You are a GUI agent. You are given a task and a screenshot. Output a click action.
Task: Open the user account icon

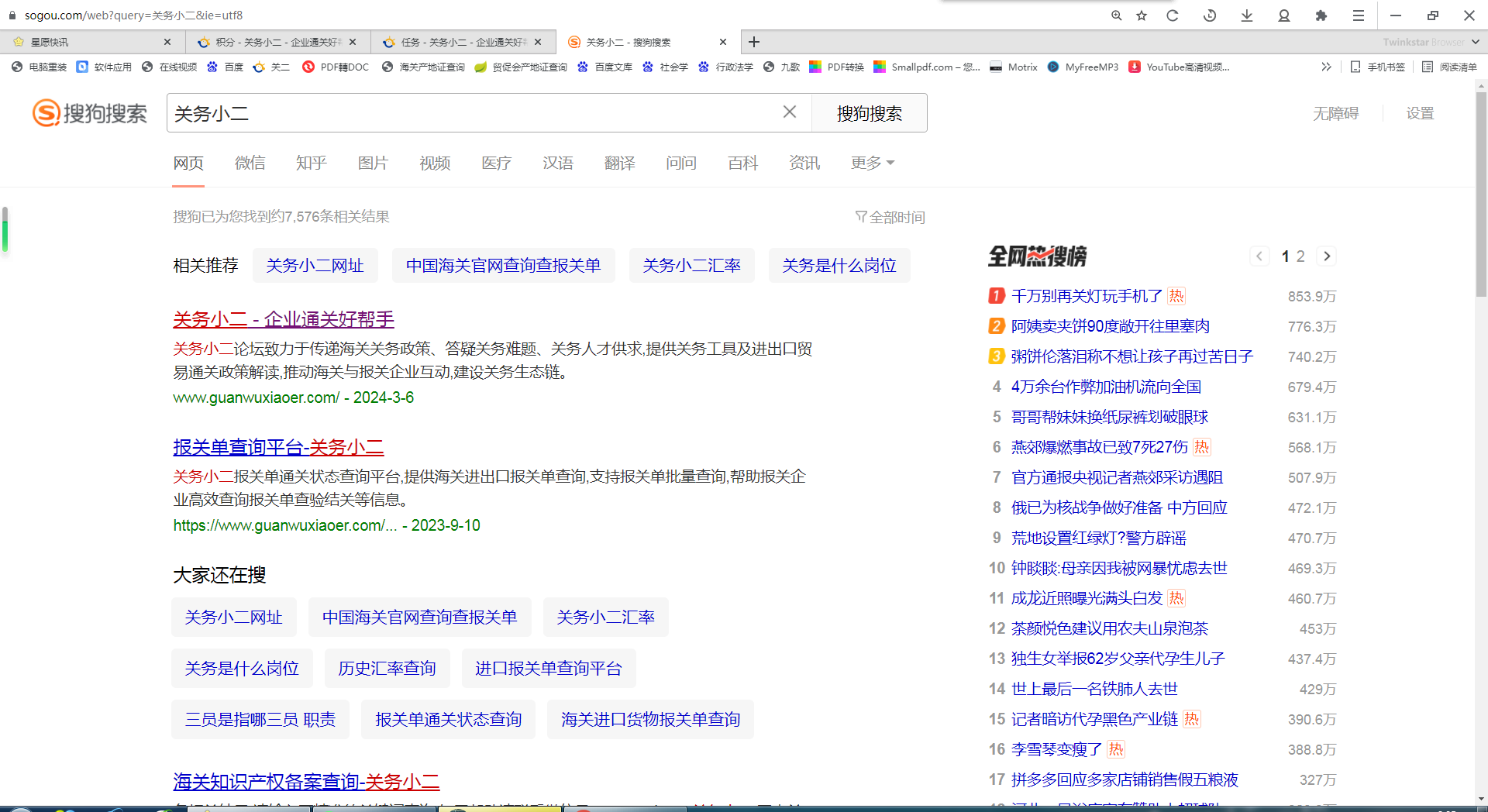[1284, 15]
